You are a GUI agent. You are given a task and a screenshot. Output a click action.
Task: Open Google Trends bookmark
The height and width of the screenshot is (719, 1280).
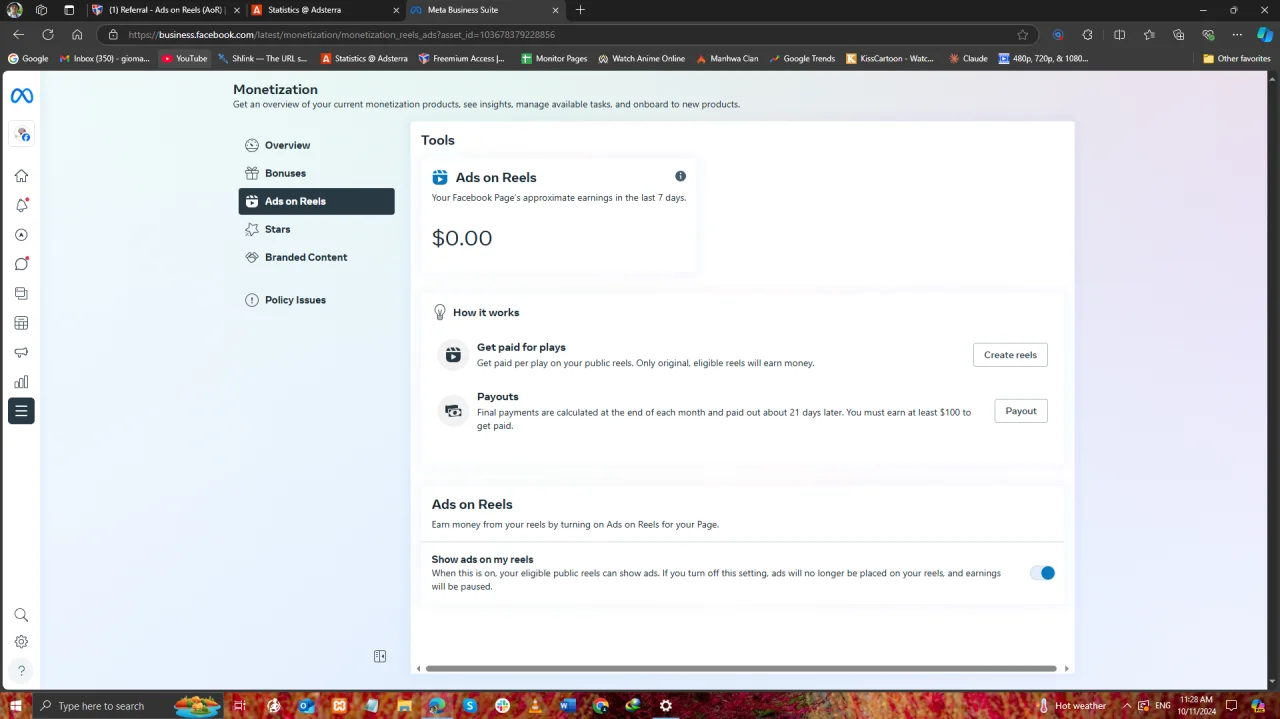click(802, 58)
